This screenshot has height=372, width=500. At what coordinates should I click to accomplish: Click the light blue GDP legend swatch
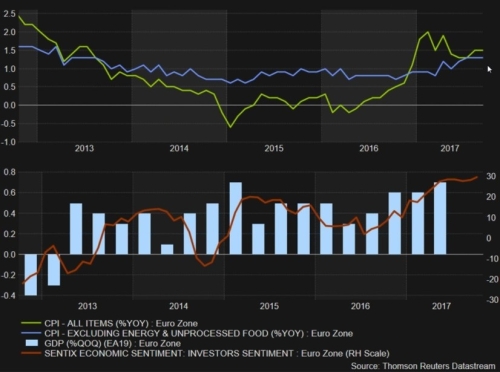32,343
